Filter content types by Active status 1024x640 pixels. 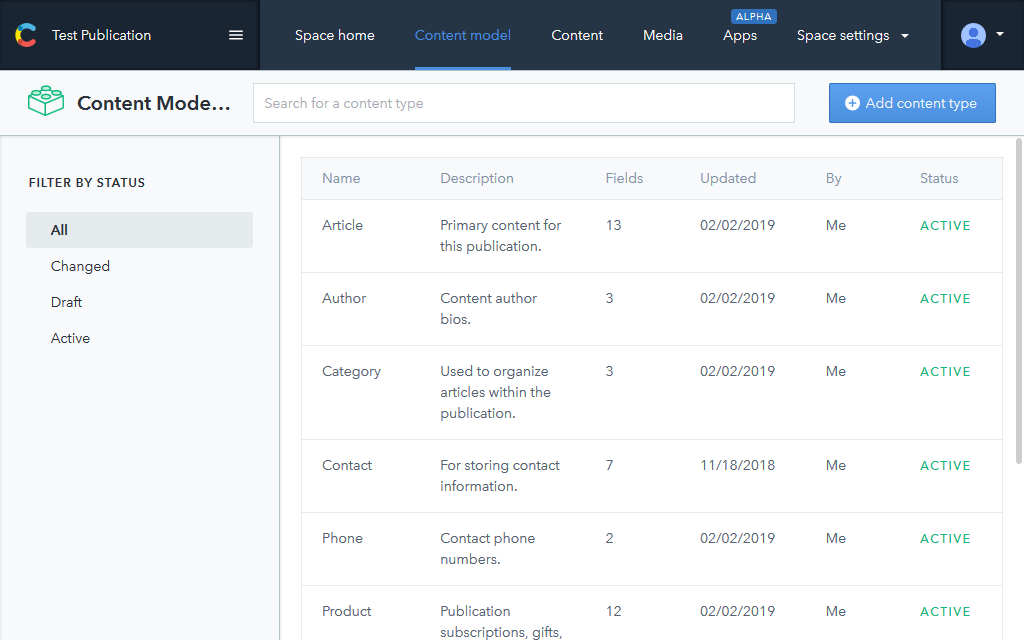click(x=70, y=338)
